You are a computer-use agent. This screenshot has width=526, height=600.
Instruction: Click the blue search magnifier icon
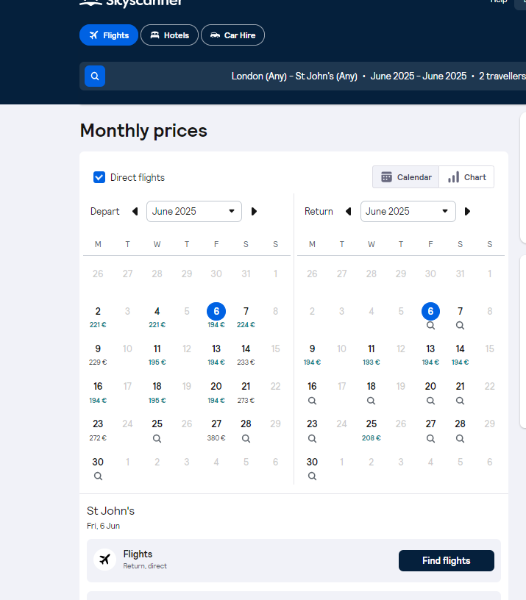click(94, 76)
